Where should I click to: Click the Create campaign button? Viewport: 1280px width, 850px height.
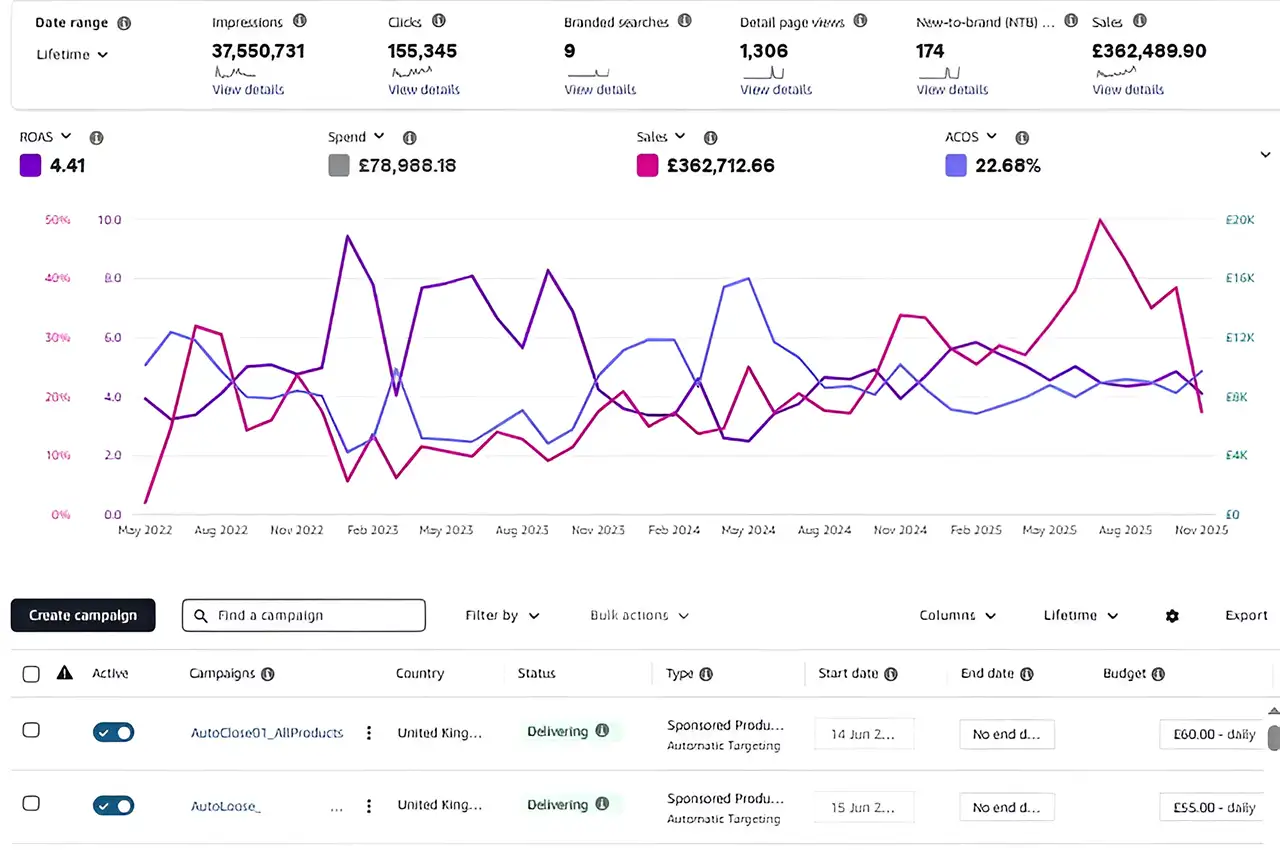pos(83,616)
